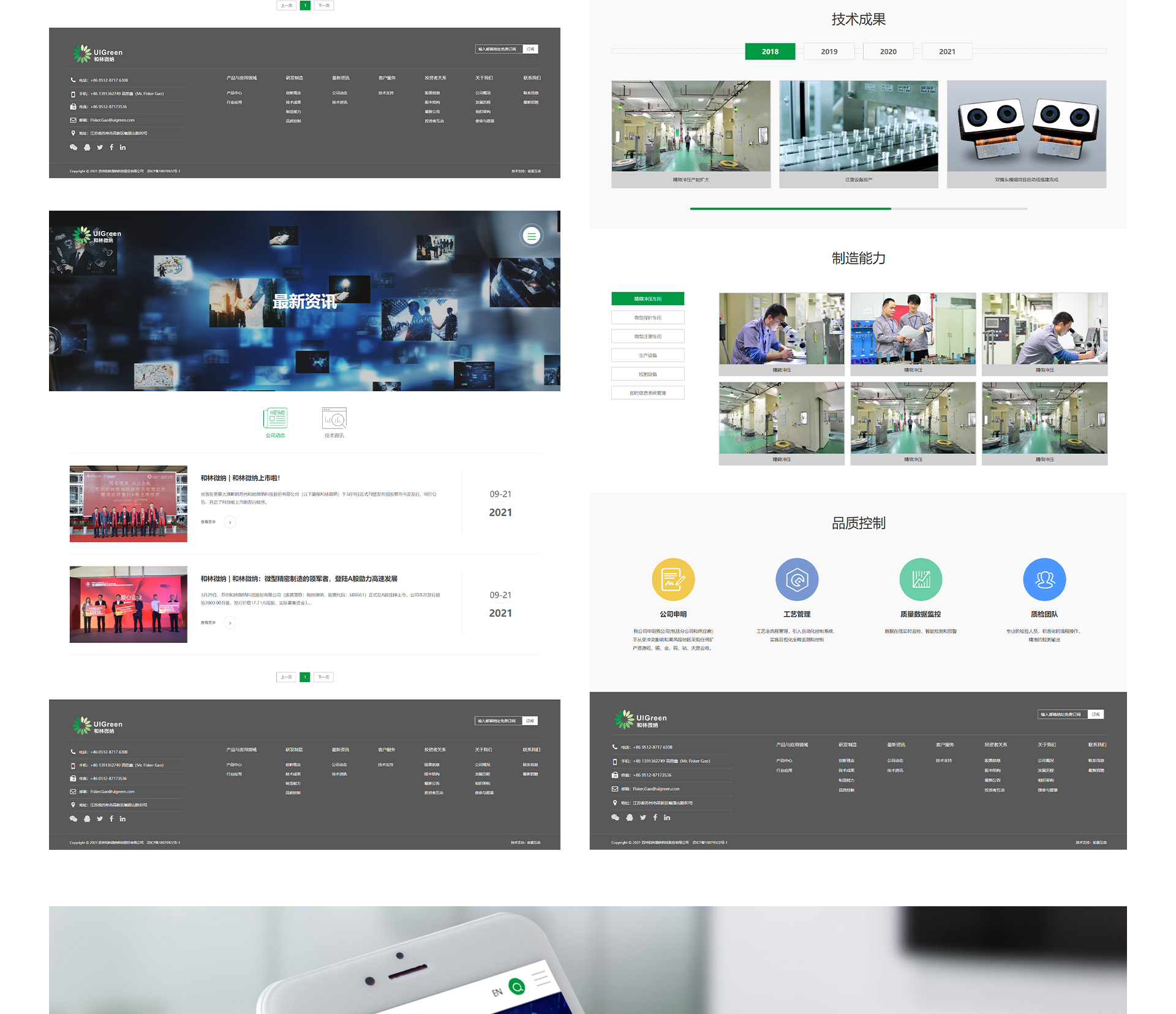Switch to the 2021 year tab
The image size is (1176, 1014).
947,51
